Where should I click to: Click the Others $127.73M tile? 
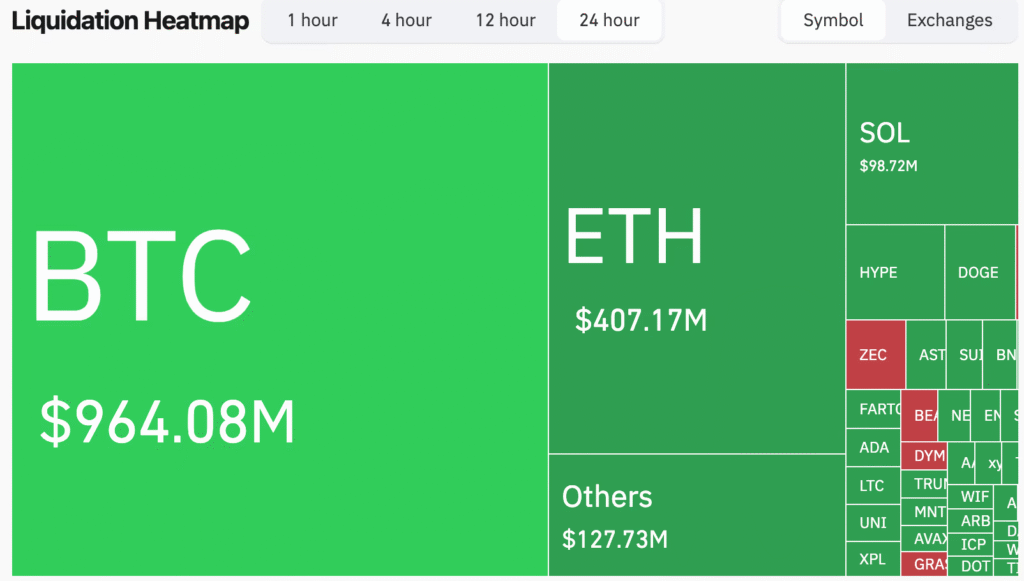pyautogui.click(x=697, y=515)
